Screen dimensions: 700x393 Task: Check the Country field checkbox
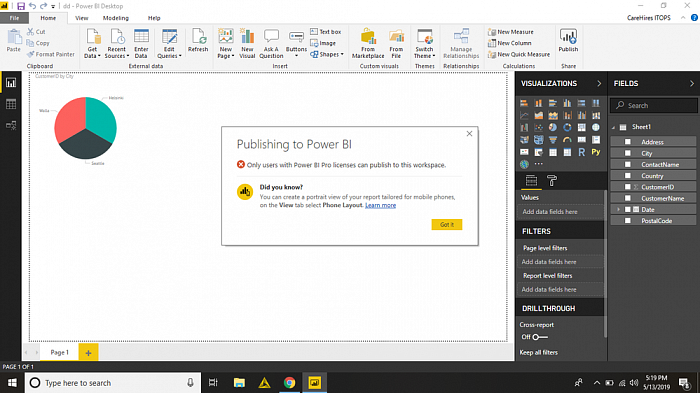pyautogui.click(x=628, y=176)
